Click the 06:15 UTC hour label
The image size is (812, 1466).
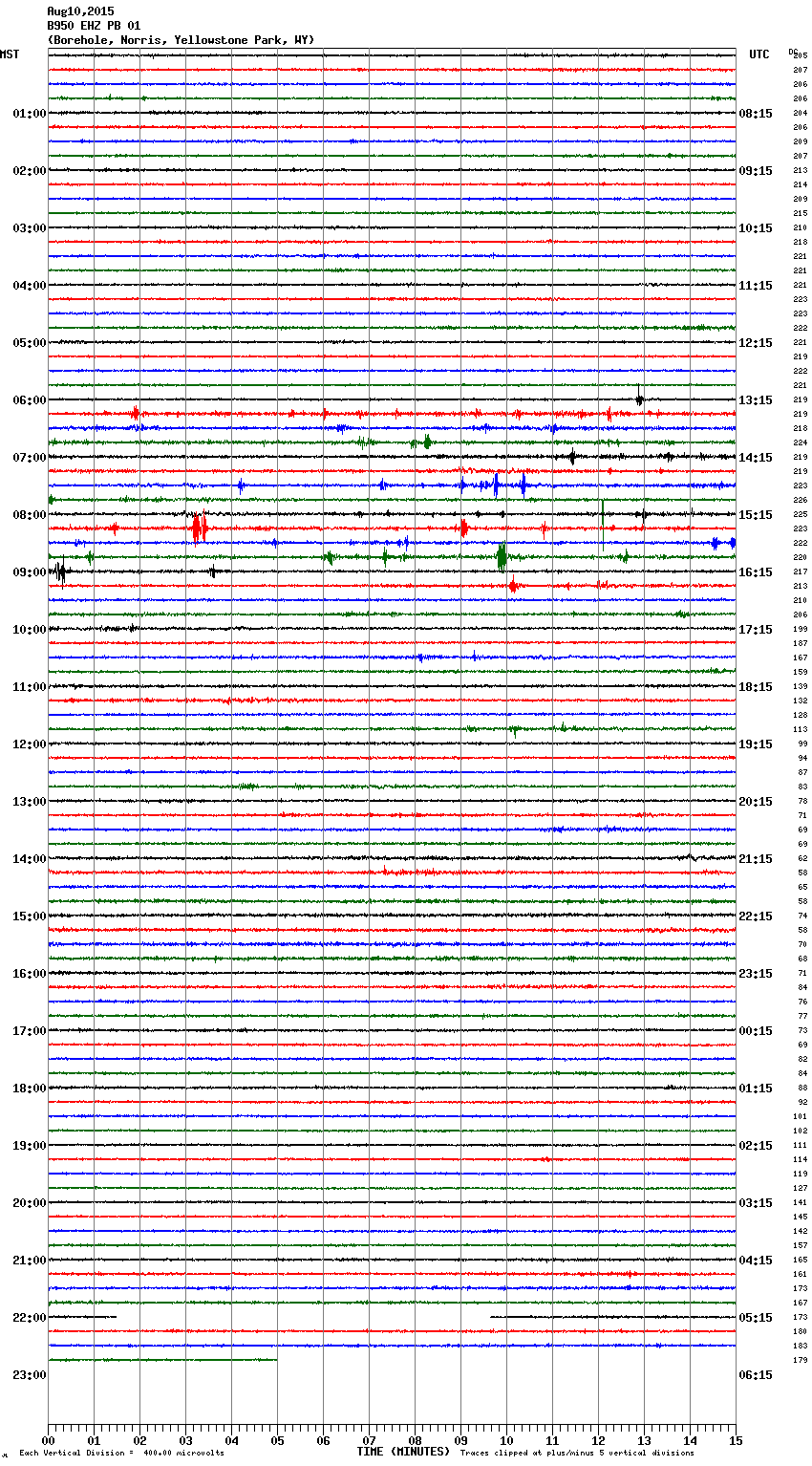click(x=756, y=1375)
